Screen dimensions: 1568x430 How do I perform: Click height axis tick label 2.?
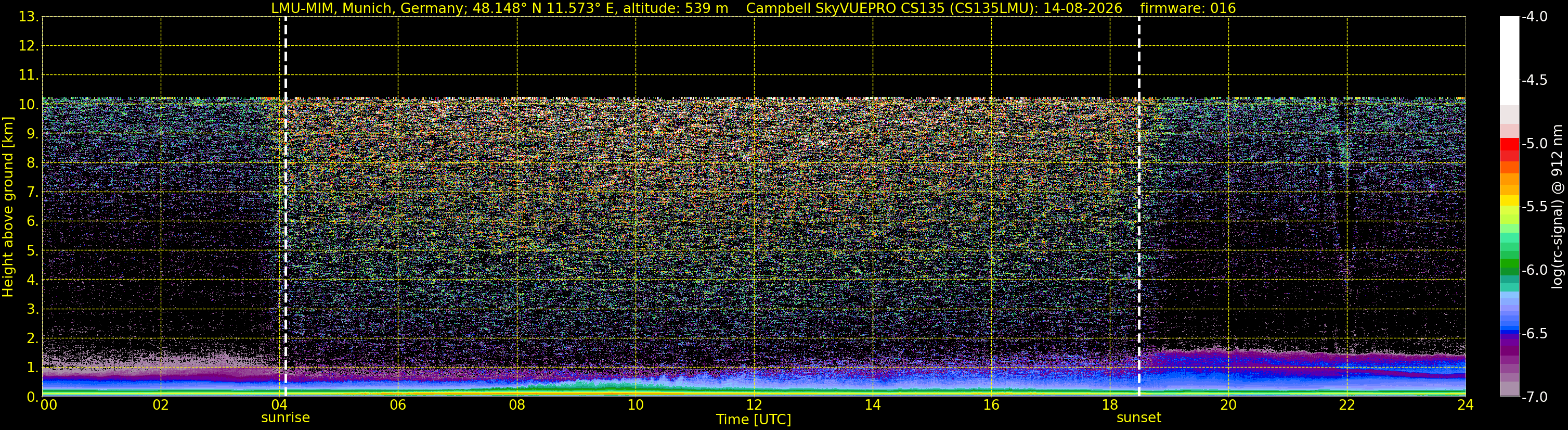coord(32,339)
